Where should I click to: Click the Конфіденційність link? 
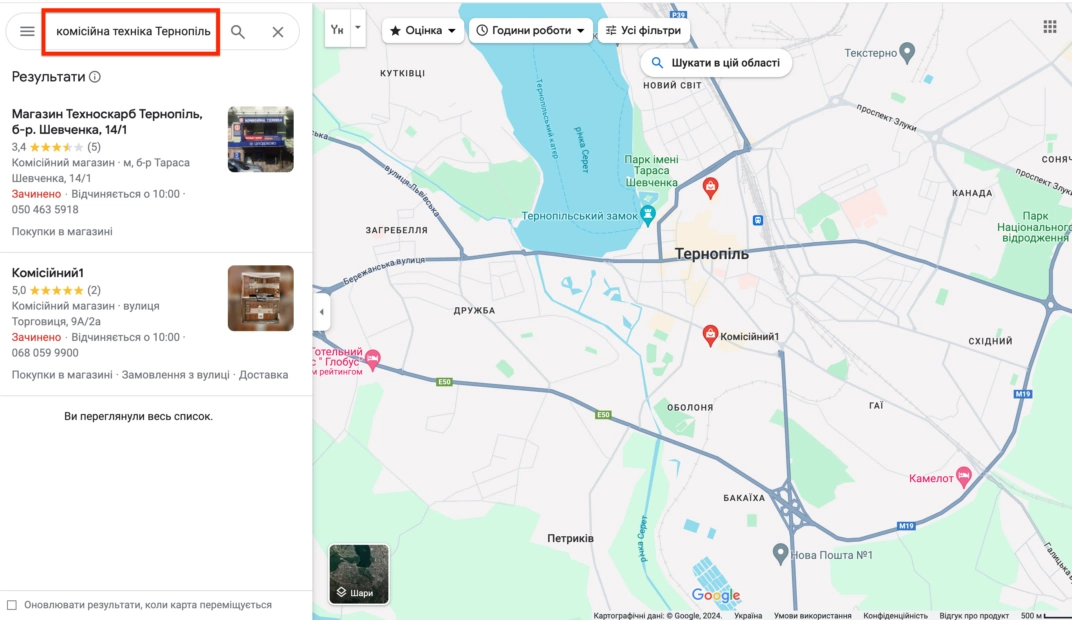click(895, 615)
